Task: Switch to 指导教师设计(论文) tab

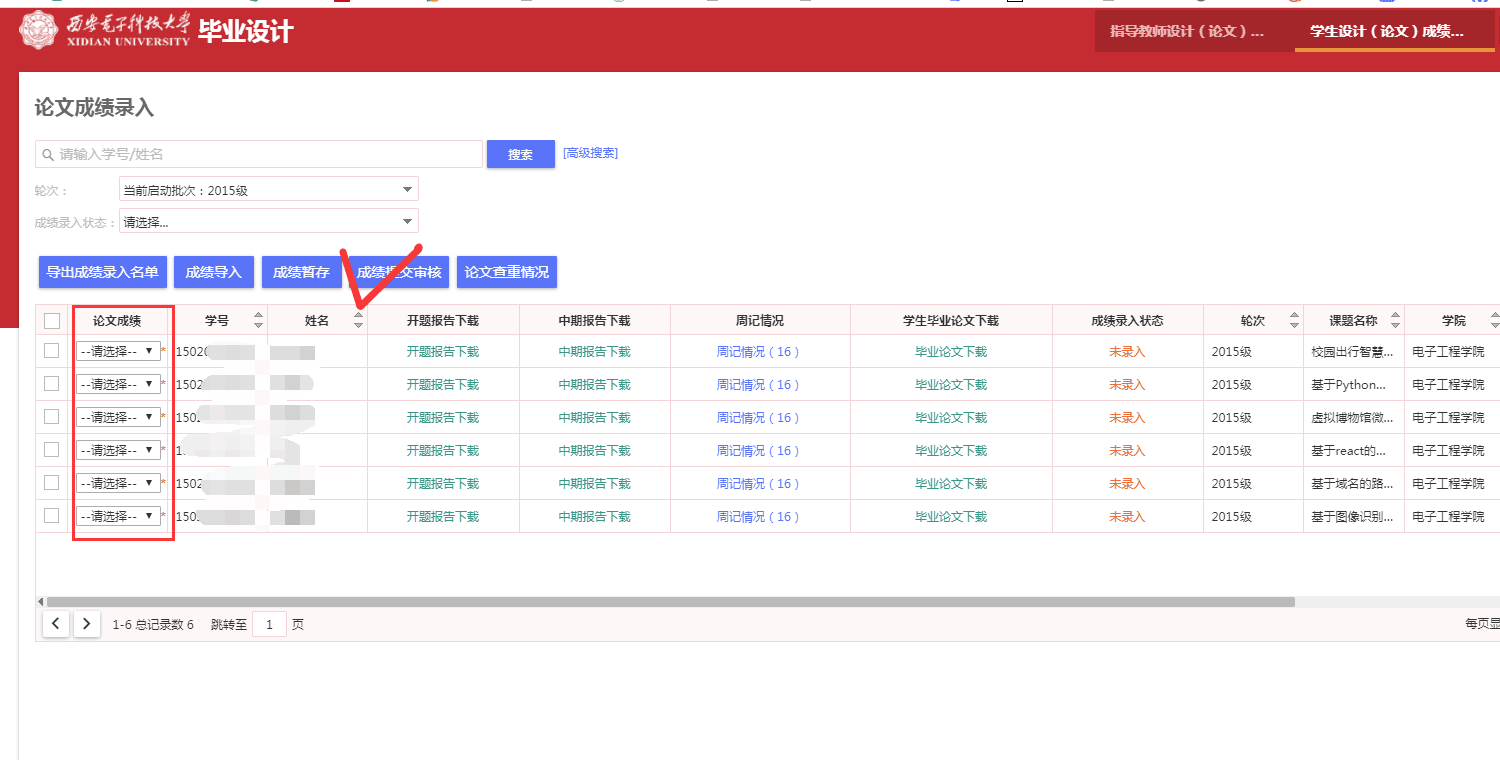Action: click(1187, 31)
